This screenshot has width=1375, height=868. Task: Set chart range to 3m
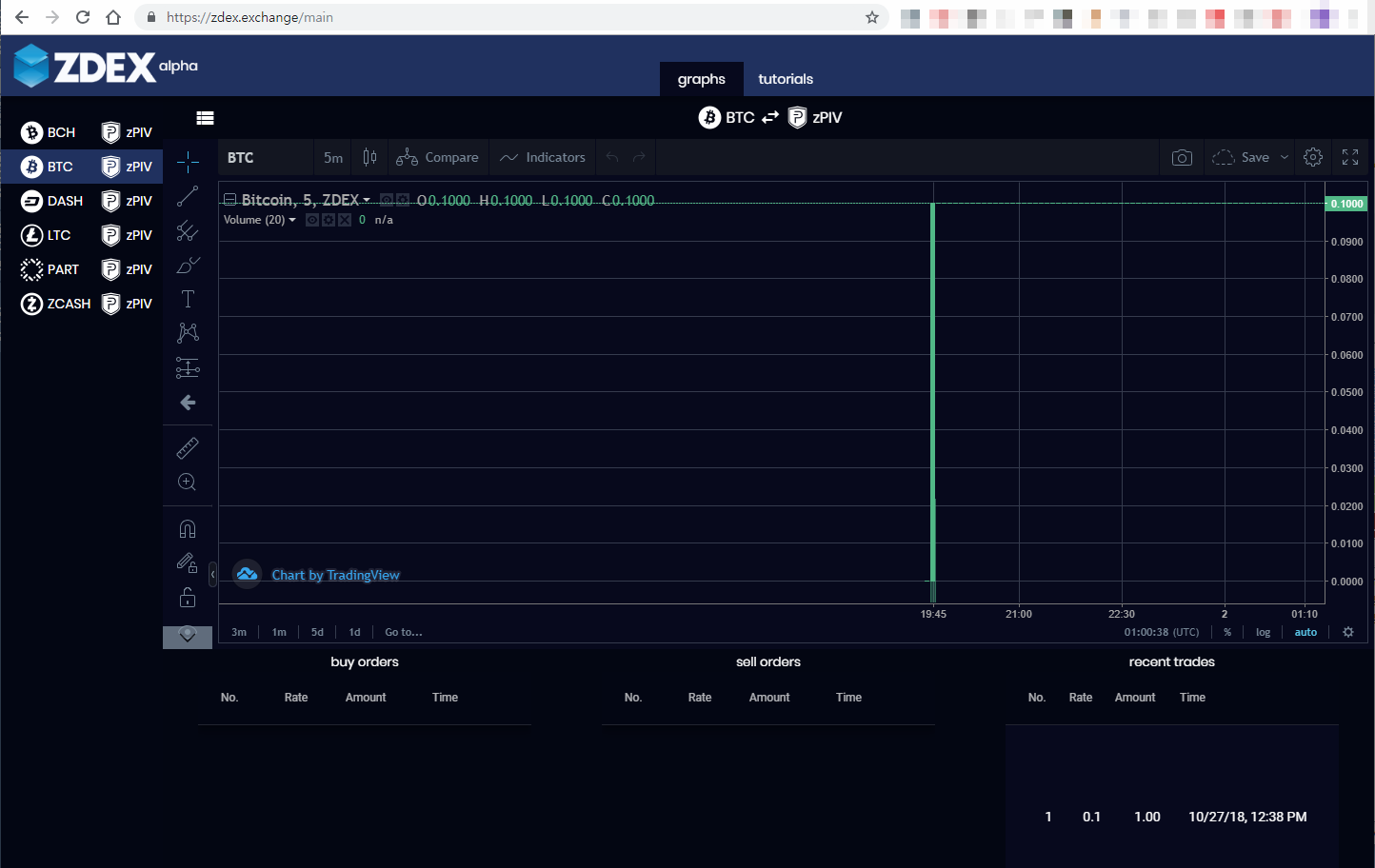[x=239, y=632]
